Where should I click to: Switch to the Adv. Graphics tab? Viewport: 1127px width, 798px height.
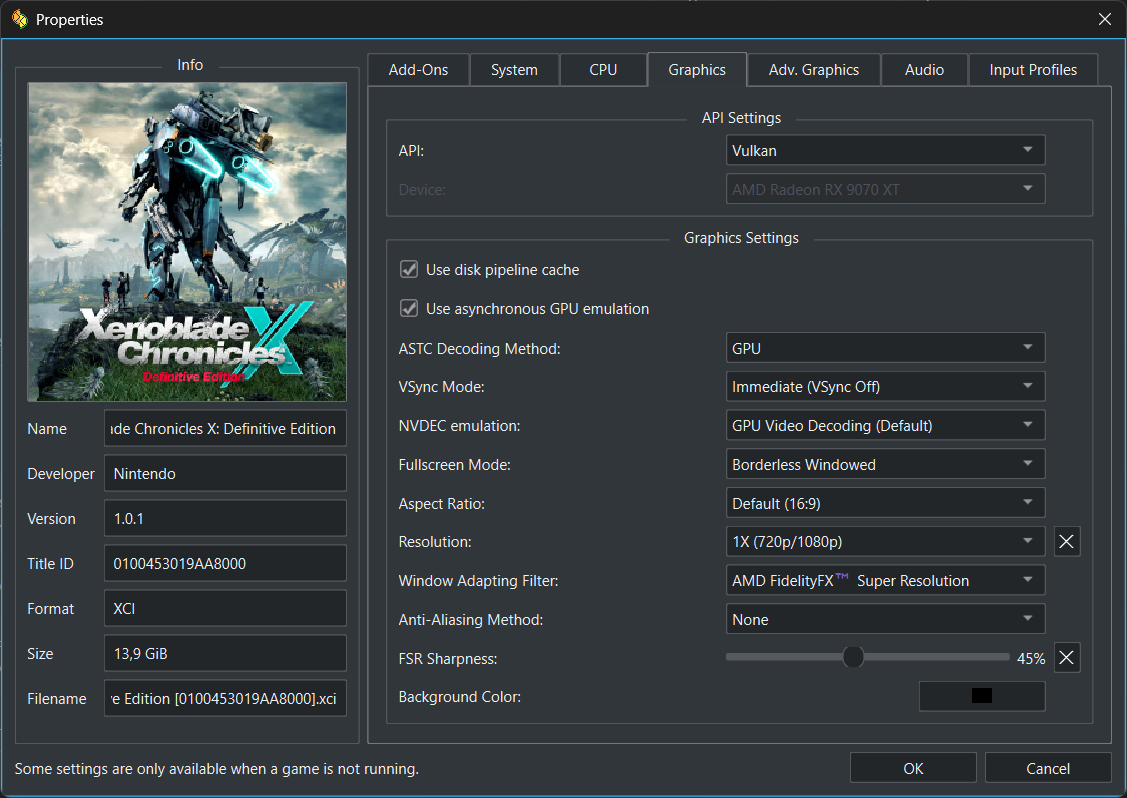tap(814, 70)
